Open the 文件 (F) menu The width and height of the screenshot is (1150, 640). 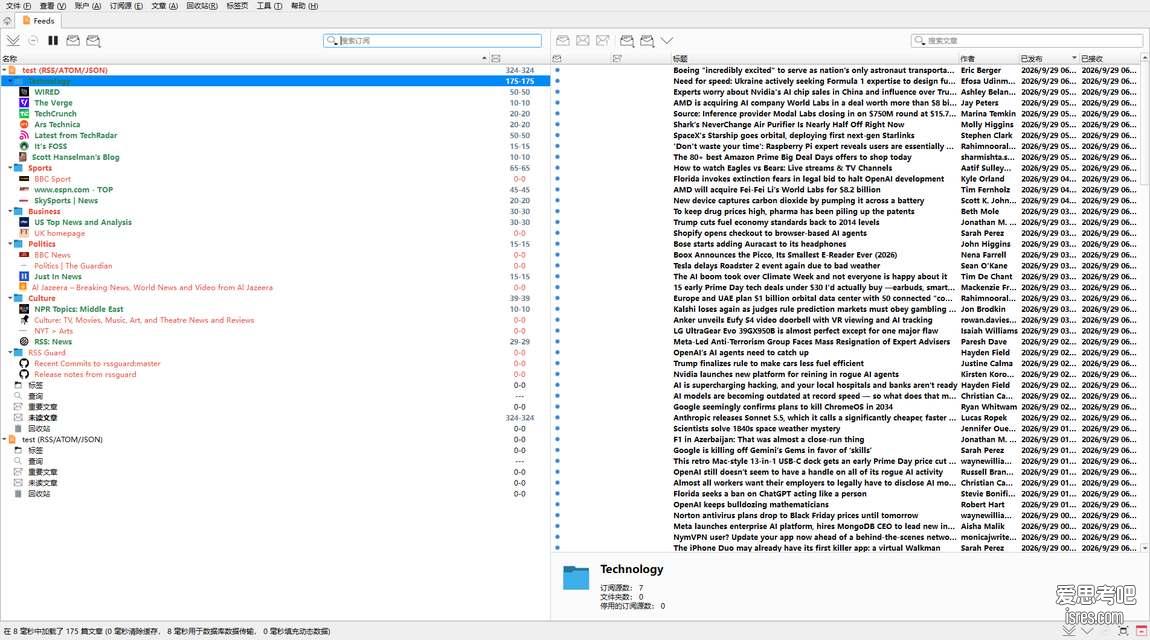(x=18, y=6)
